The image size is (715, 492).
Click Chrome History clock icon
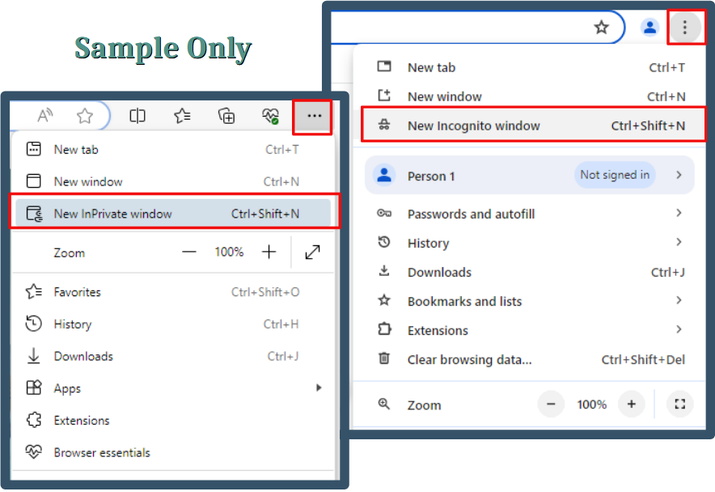[384, 242]
